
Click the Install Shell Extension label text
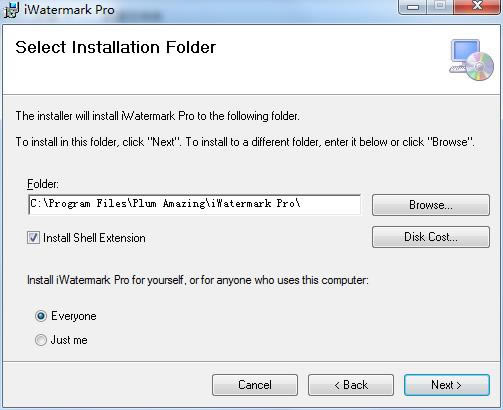[x=94, y=238]
